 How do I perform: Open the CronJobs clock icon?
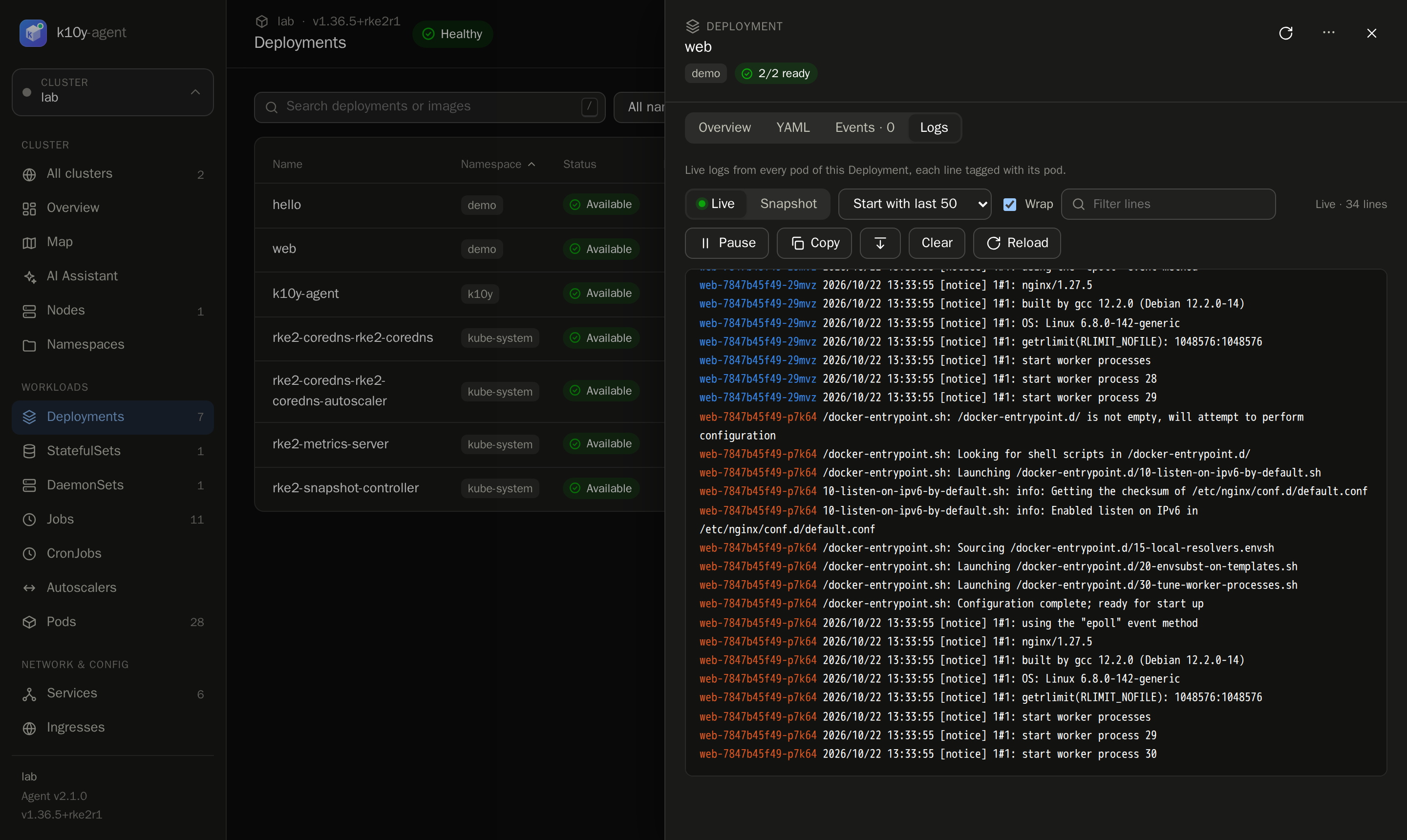(29, 554)
